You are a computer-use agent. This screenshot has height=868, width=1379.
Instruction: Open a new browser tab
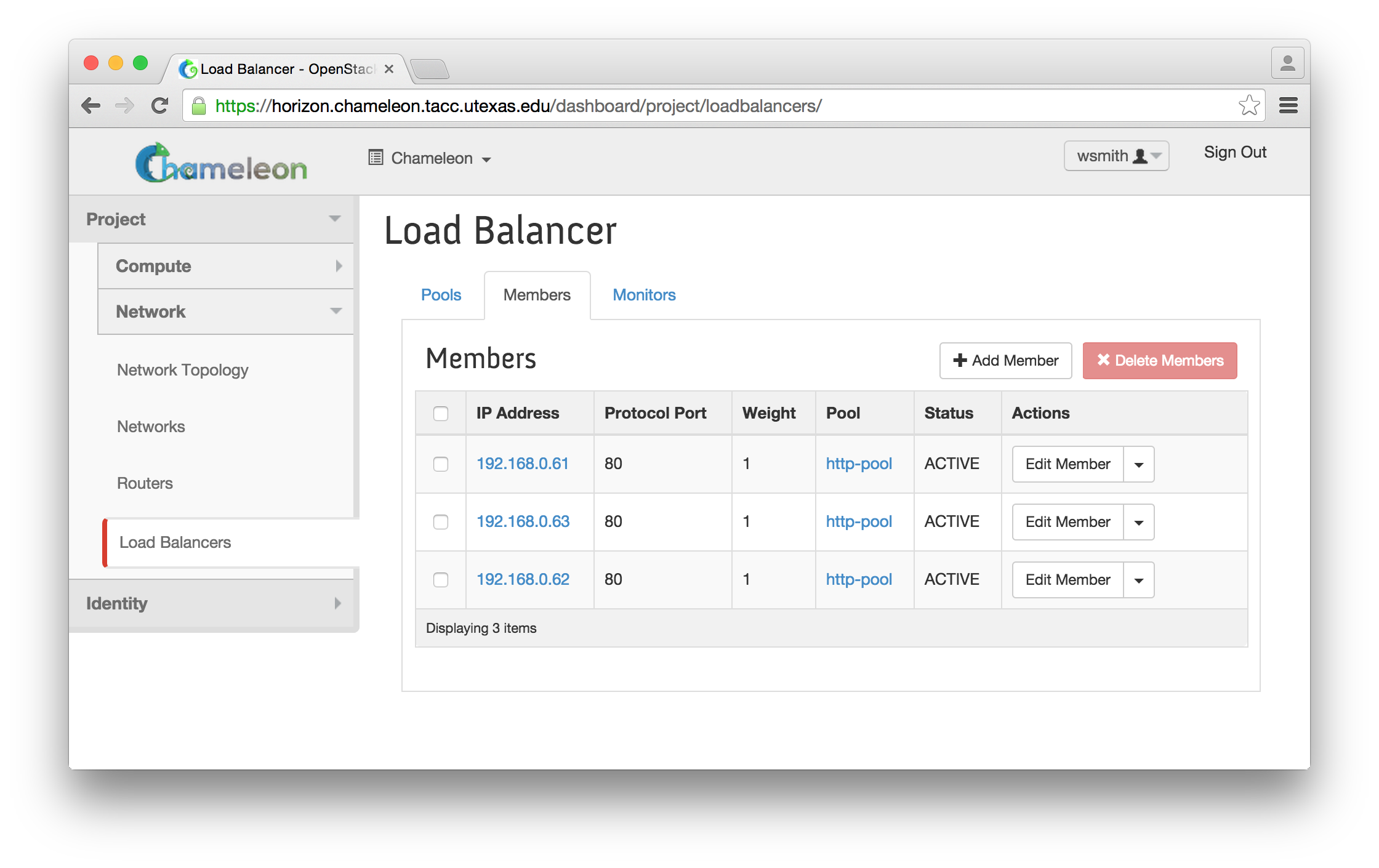(430, 69)
